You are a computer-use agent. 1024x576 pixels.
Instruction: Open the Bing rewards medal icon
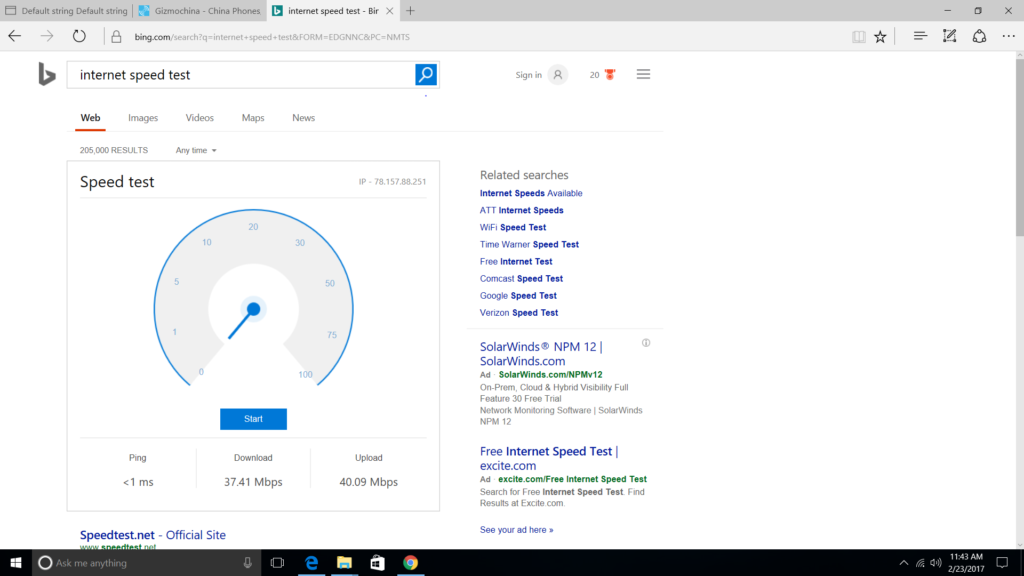pyautogui.click(x=610, y=74)
